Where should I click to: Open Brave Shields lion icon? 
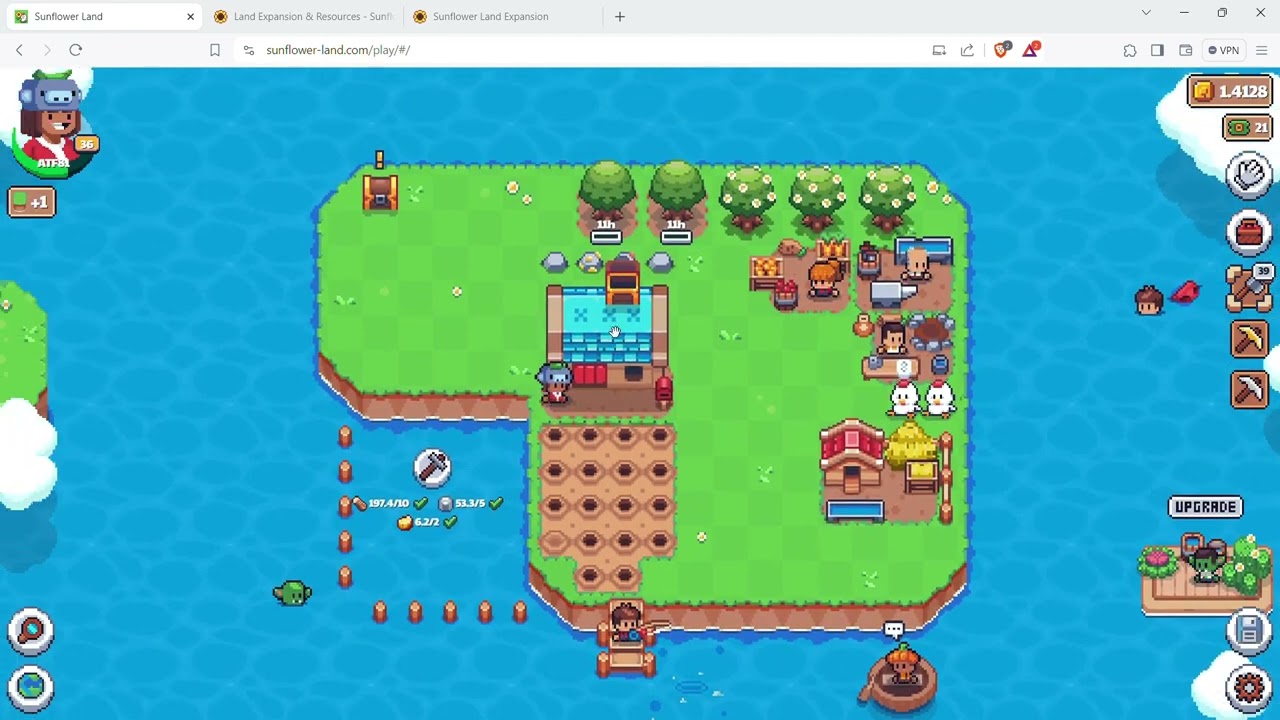(x=1001, y=50)
